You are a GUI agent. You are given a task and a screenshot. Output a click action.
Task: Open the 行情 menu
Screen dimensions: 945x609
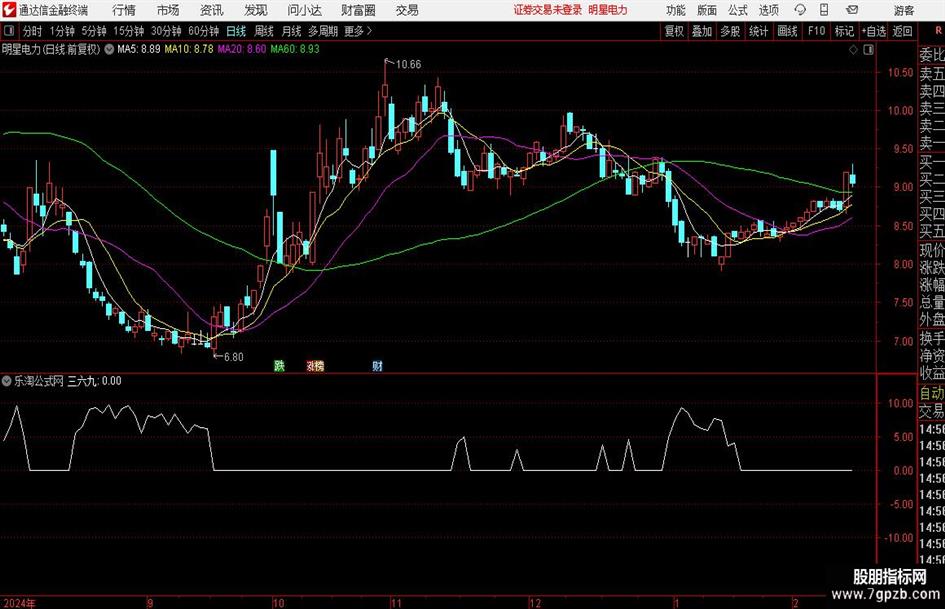click(x=124, y=10)
